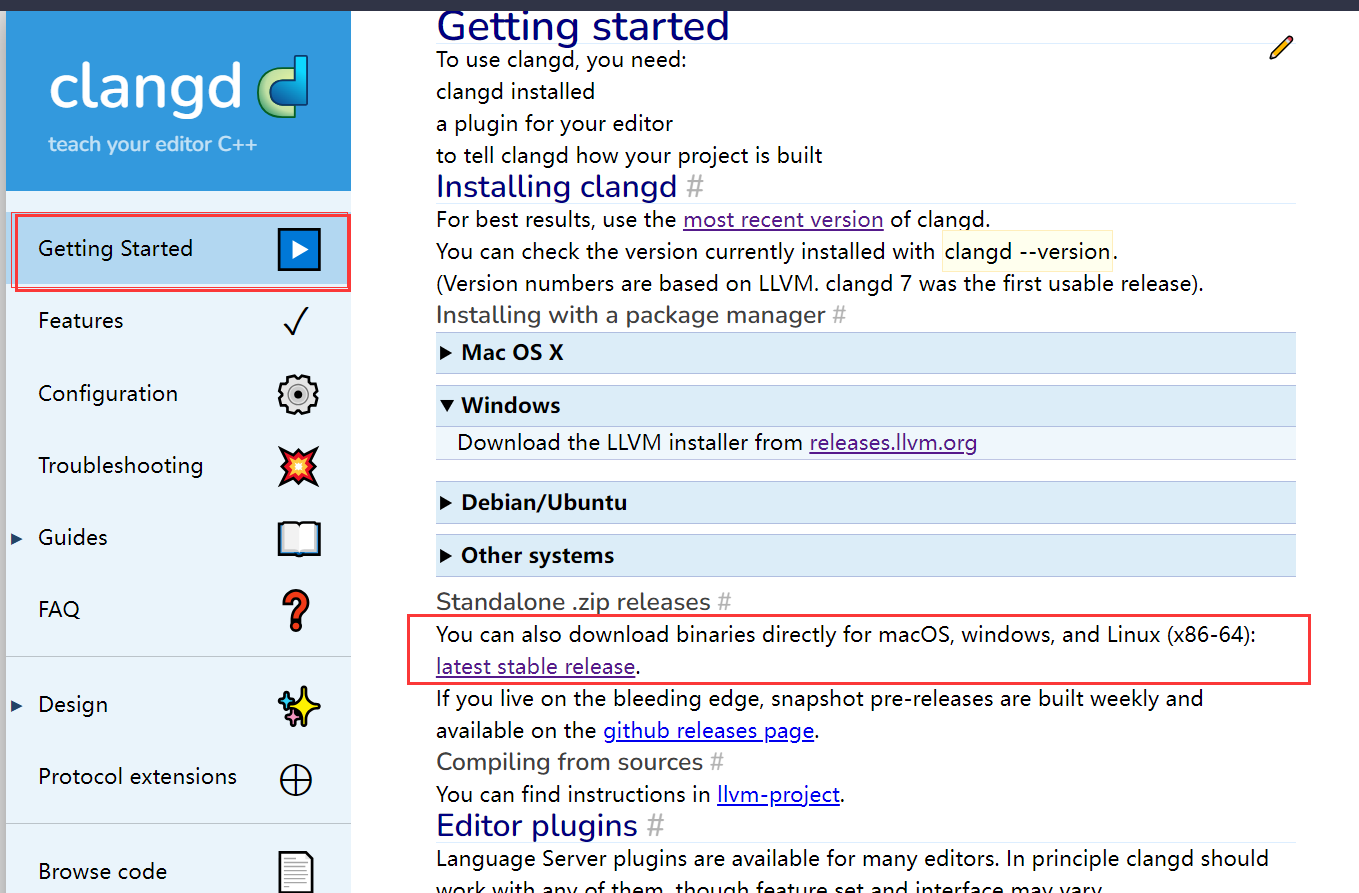Open the latest stable release link
Image resolution: width=1359 pixels, height=893 pixels.
535,667
